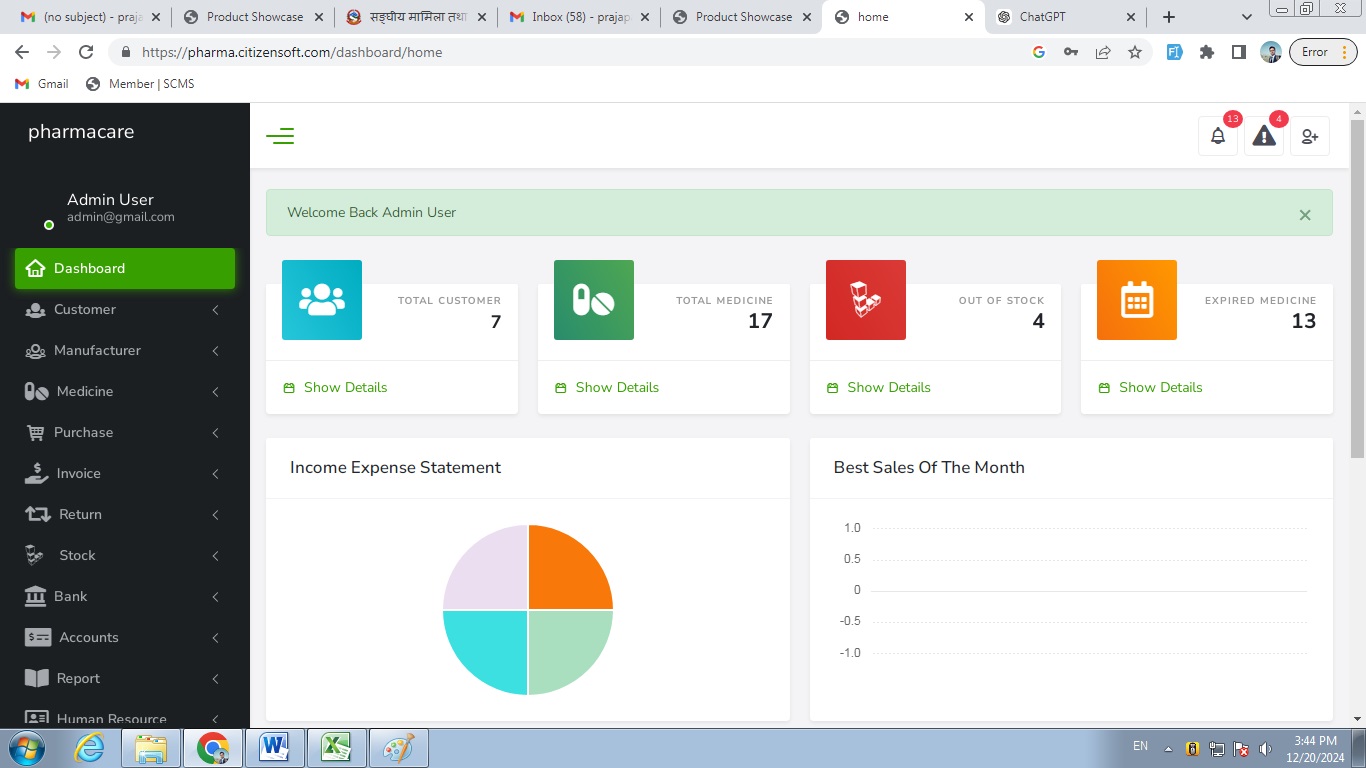Open the notifications bell icon
Image resolution: width=1366 pixels, height=768 pixels.
pos(1217,137)
